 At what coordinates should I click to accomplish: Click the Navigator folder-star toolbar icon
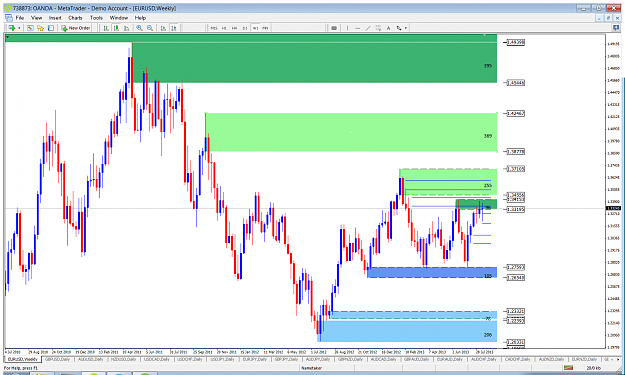pyautogui.click(x=40, y=28)
